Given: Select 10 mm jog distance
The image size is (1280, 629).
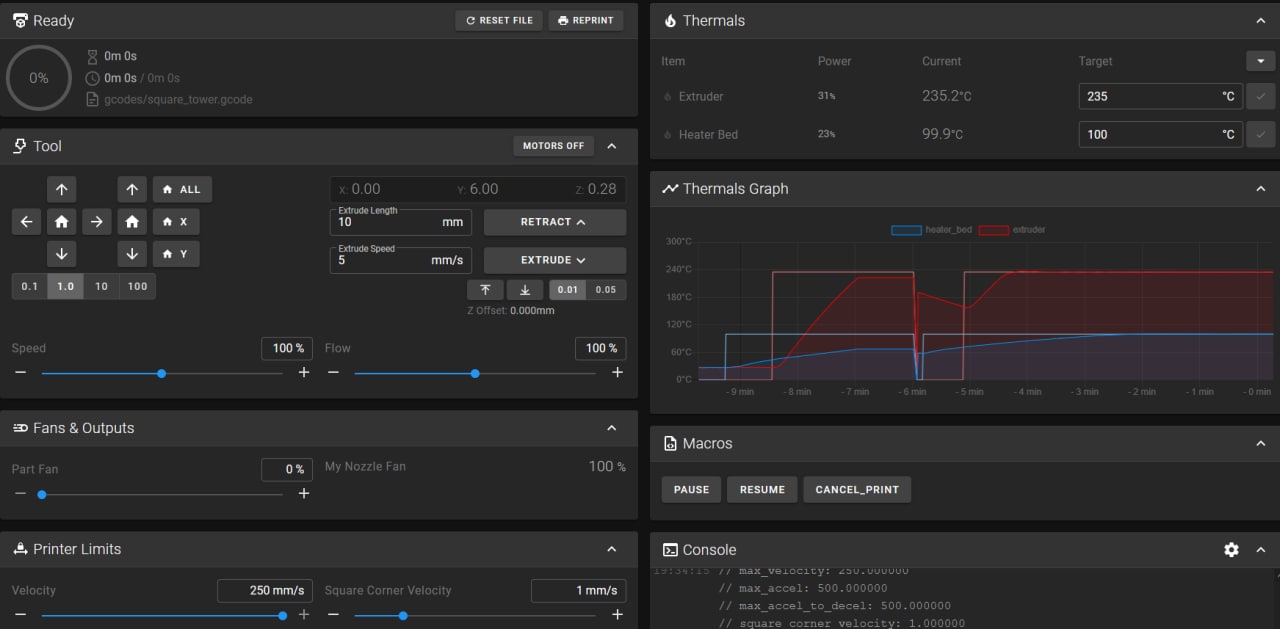Looking at the screenshot, I should (102, 286).
